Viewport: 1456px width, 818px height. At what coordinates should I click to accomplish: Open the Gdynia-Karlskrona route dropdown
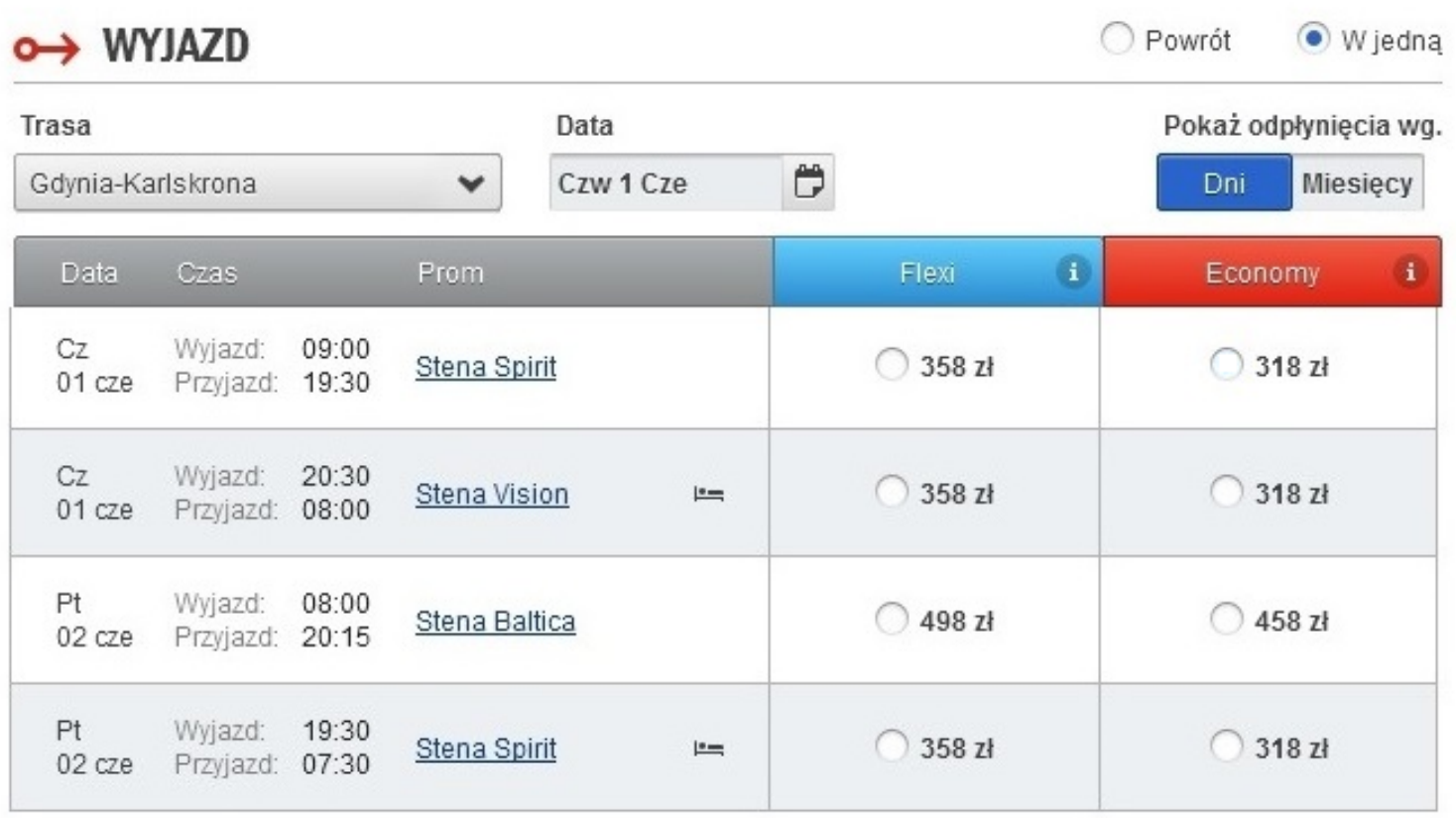[257, 183]
